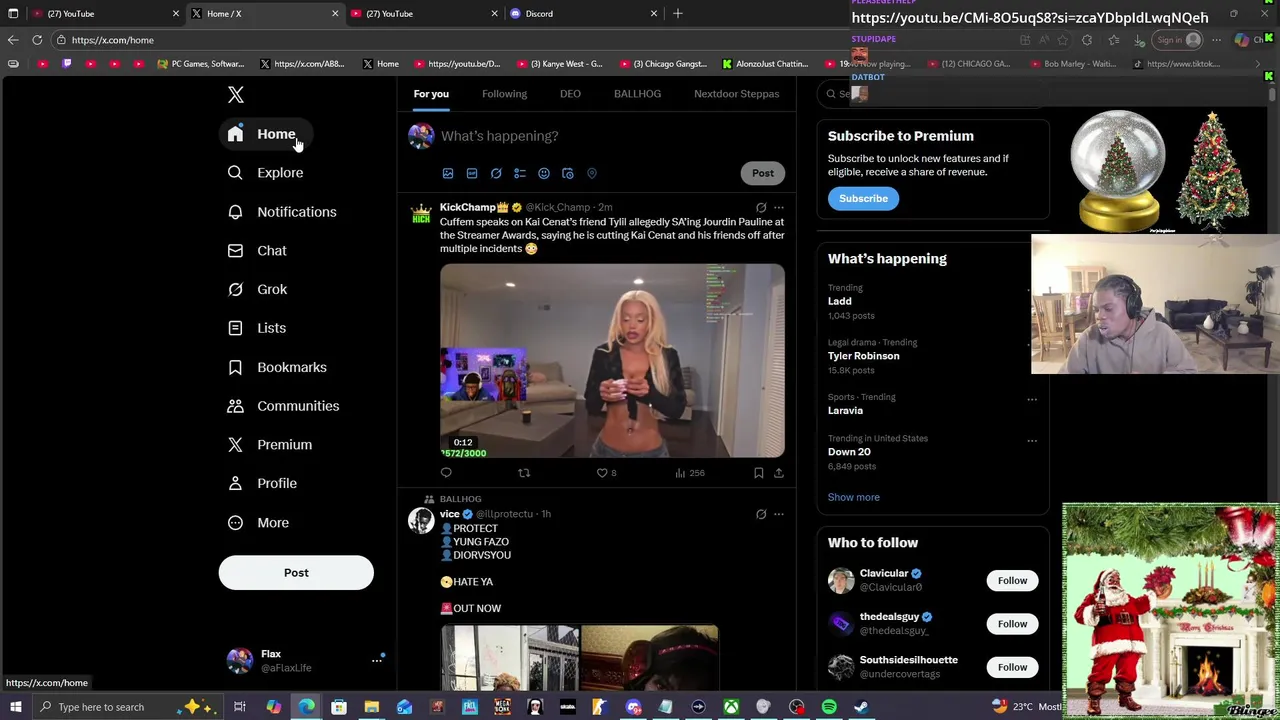Click the Windows Start button
This screenshot has width=1280, height=720.
coord(15,707)
